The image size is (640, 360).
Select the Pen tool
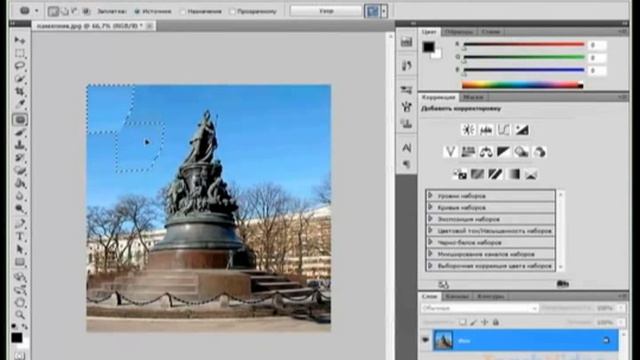[x=20, y=223]
